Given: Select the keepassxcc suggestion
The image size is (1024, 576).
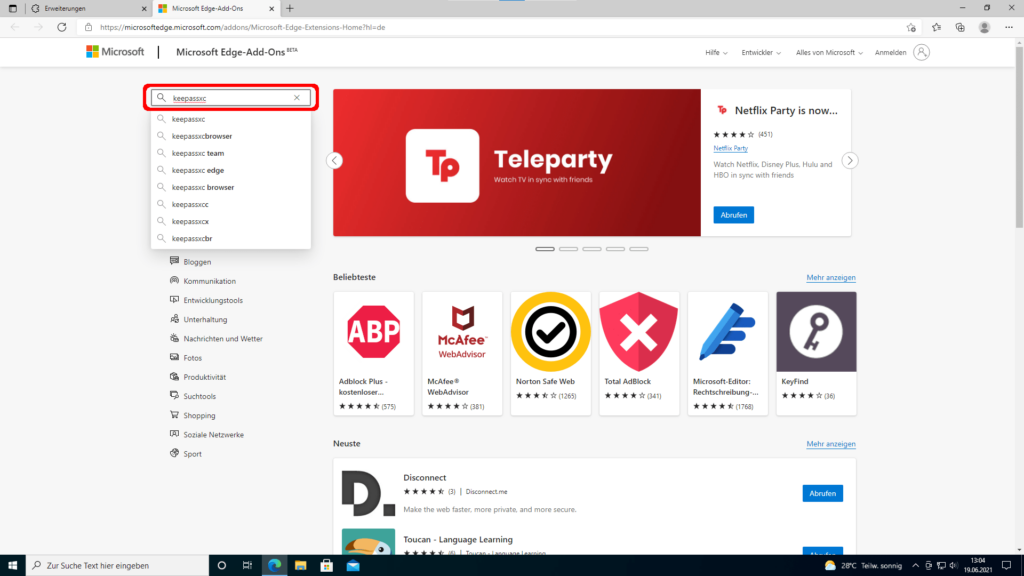Looking at the screenshot, I should [x=231, y=204].
